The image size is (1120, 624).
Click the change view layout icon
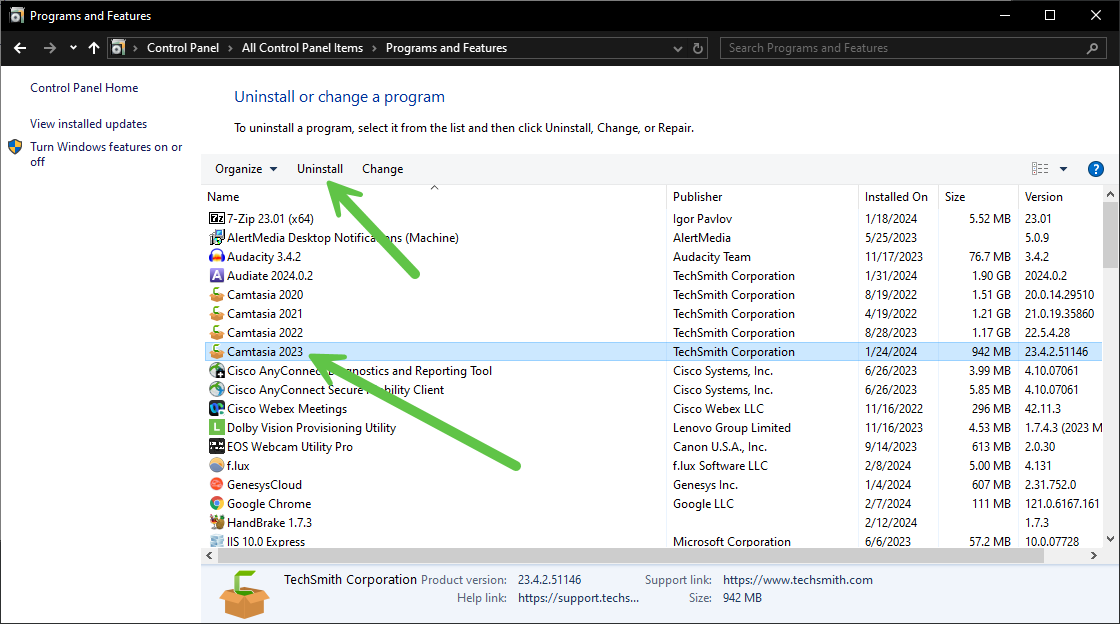[1040, 169]
